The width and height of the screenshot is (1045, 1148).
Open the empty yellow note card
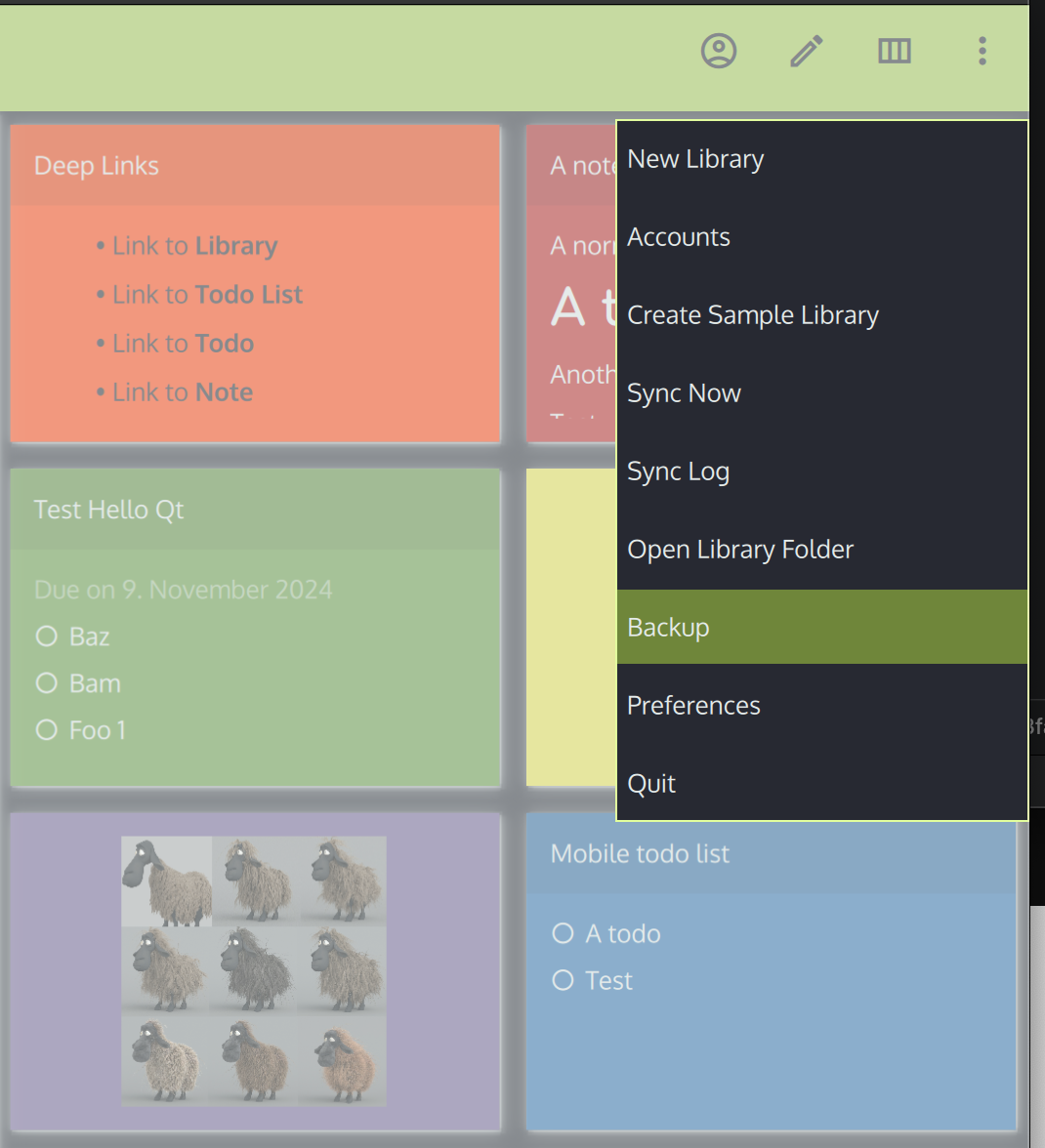[x=571, y=628]
